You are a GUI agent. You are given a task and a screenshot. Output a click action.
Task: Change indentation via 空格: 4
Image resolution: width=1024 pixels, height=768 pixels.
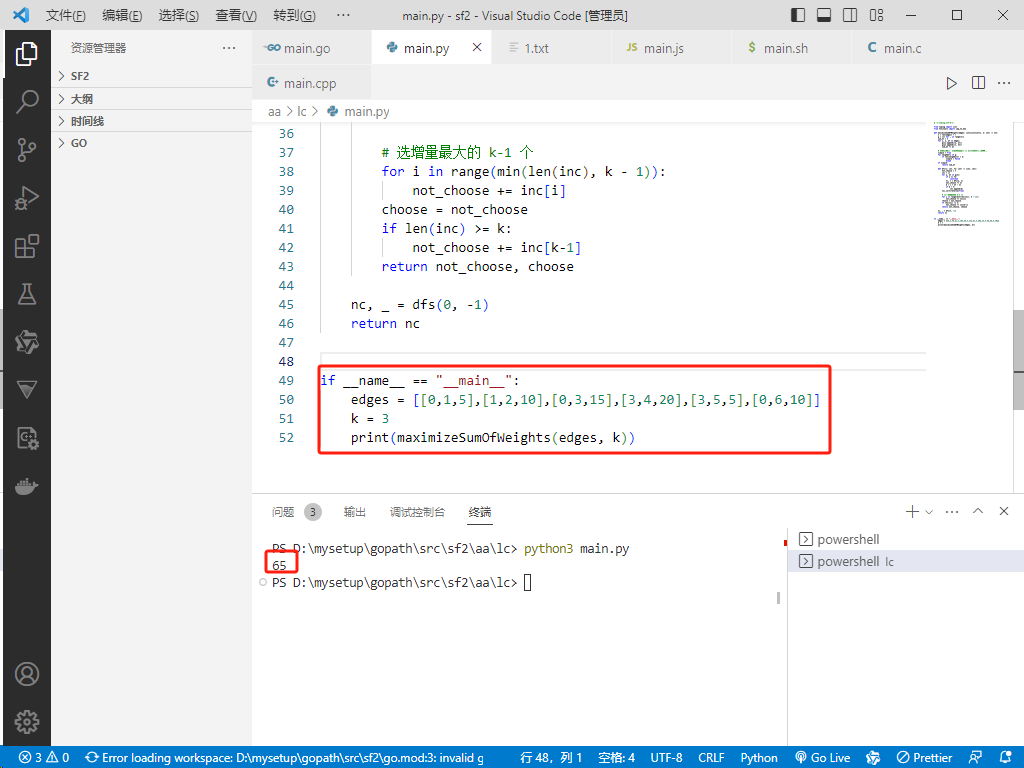tap(616, 758)
